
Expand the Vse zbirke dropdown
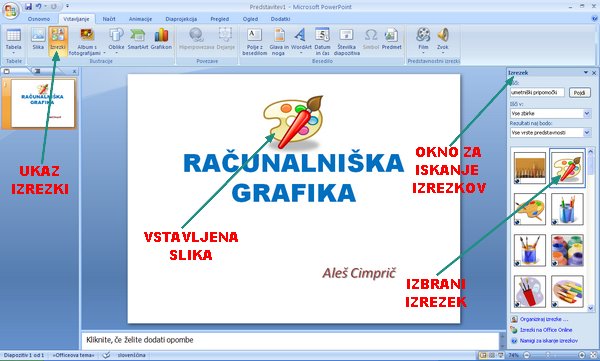pyautogui.click(x=587, y=113)
